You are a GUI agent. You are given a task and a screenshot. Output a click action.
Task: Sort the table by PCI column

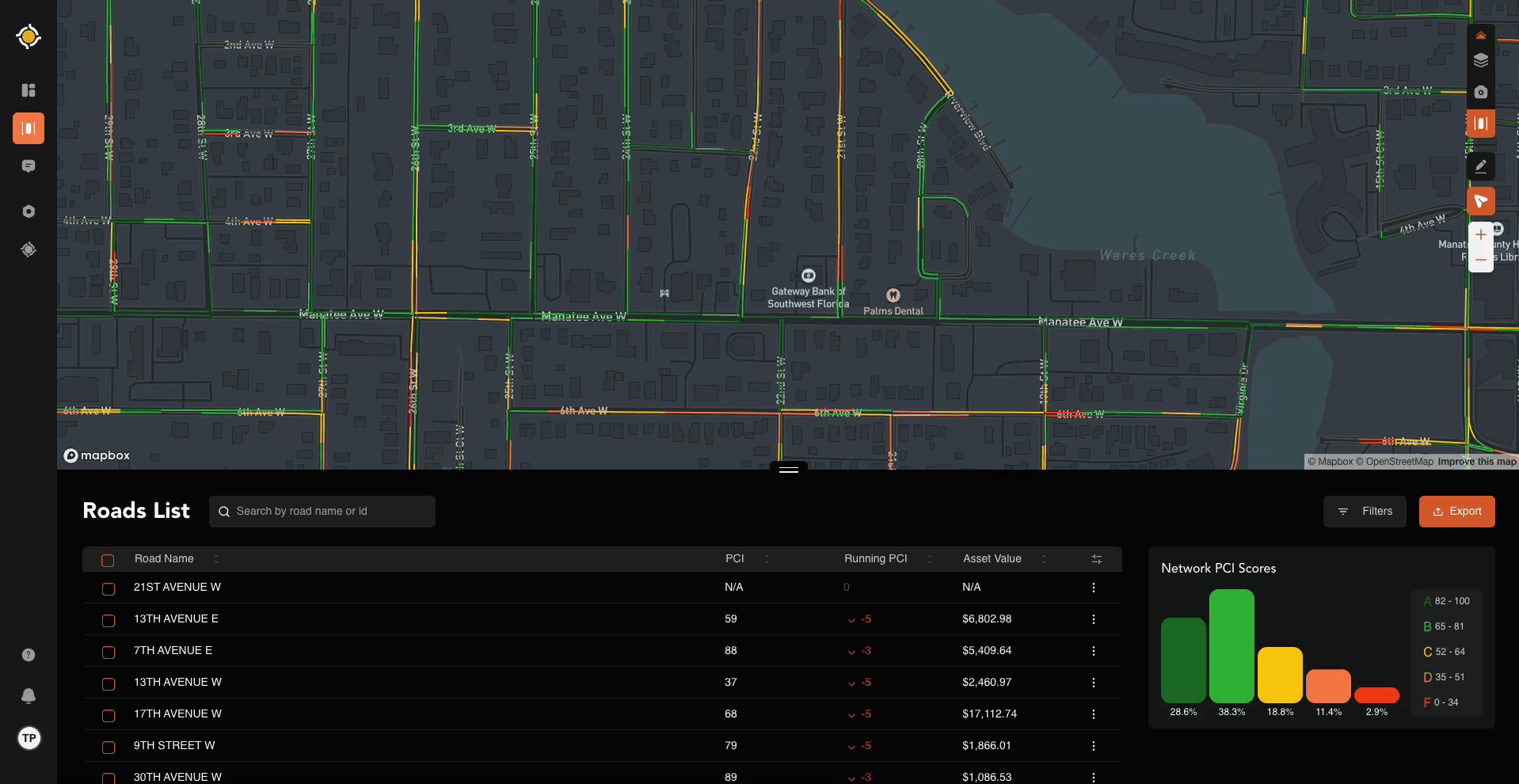coord(766,559)
